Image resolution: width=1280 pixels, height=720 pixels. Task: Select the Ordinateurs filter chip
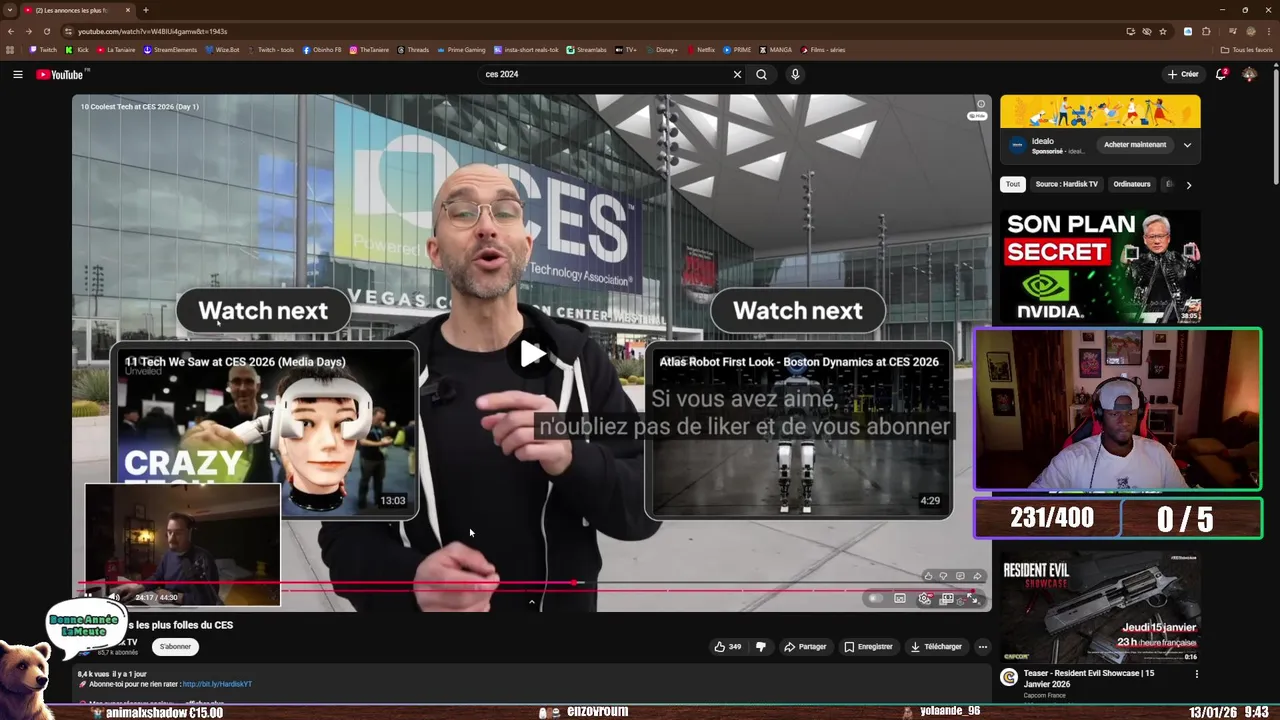[1132, 184]
